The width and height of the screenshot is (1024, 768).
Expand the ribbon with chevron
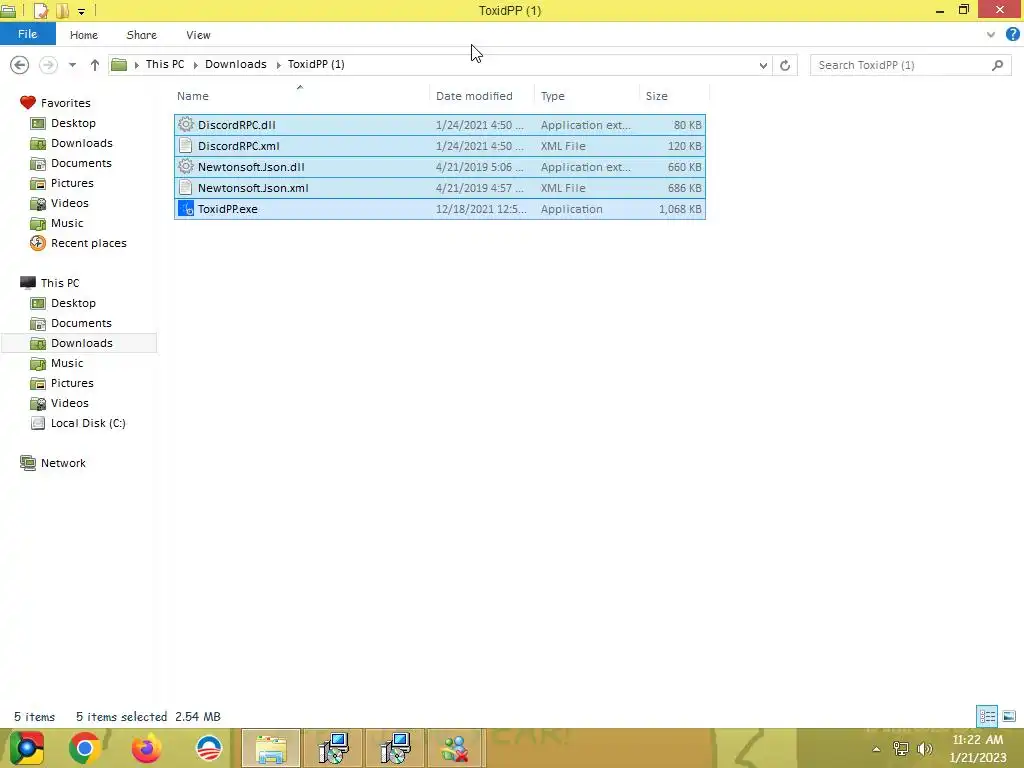click(x=991, y=35)
